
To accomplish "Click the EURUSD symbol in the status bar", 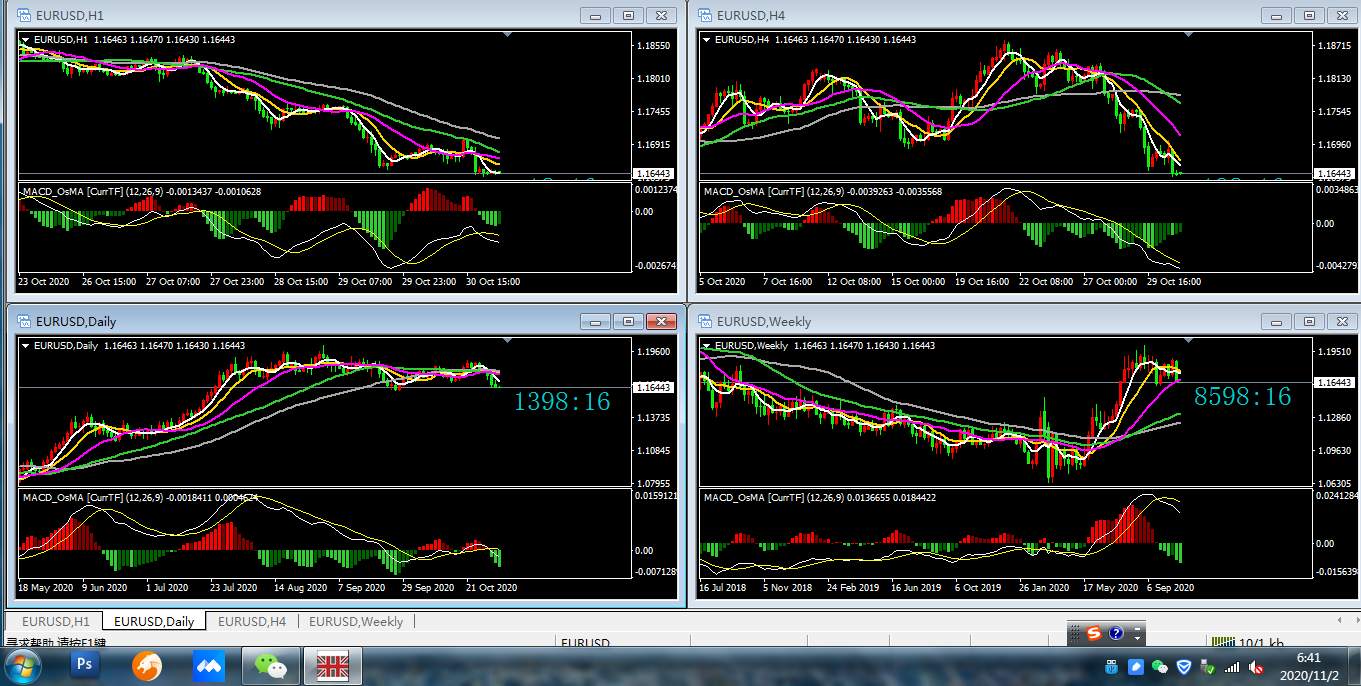I will point(586,643).
